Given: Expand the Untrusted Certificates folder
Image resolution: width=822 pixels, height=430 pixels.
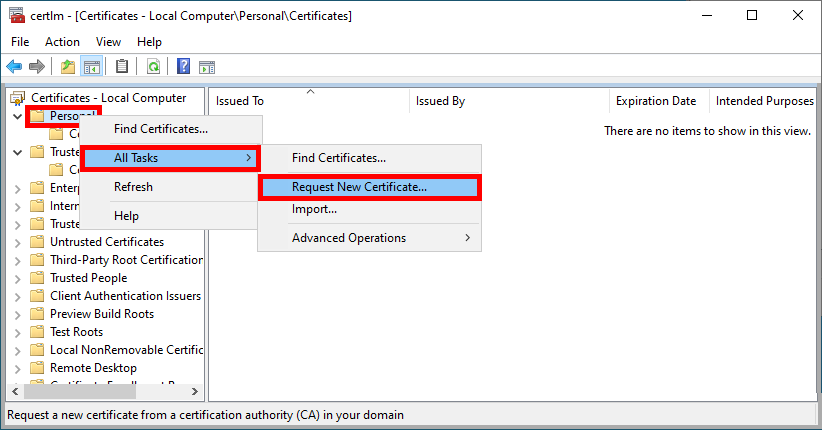Looking at the screenshot, I should 18,242.
